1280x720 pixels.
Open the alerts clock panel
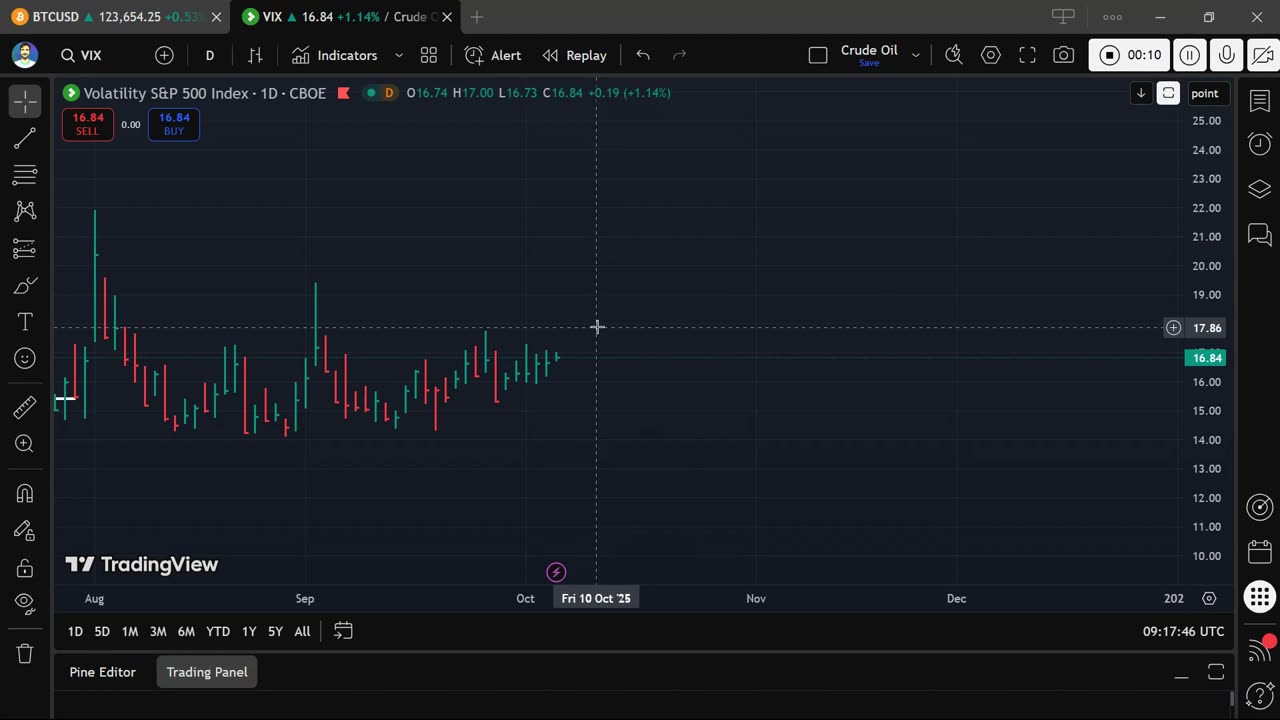pos(1260,144)
